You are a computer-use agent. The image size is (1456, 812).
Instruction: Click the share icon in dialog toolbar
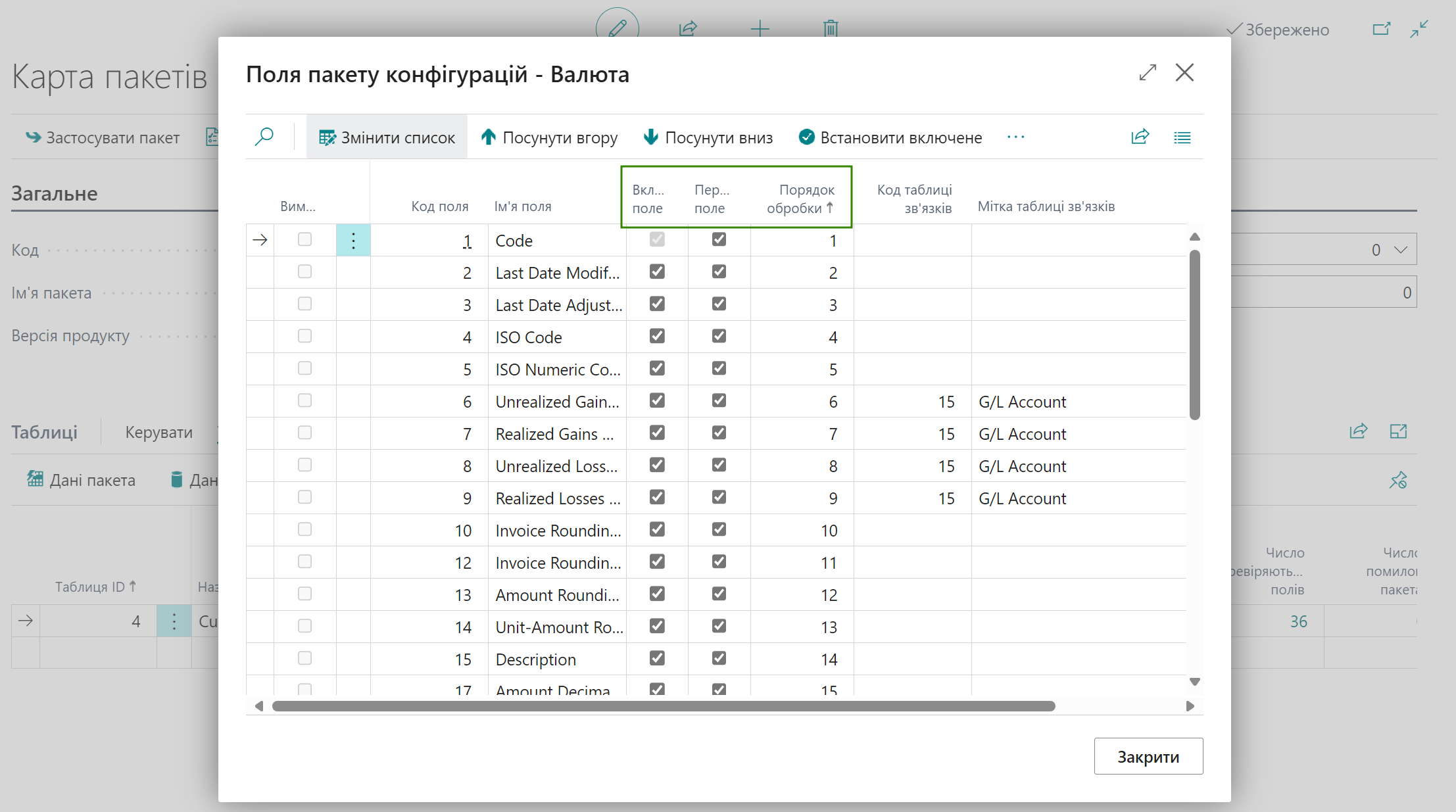pos(1140,137)
